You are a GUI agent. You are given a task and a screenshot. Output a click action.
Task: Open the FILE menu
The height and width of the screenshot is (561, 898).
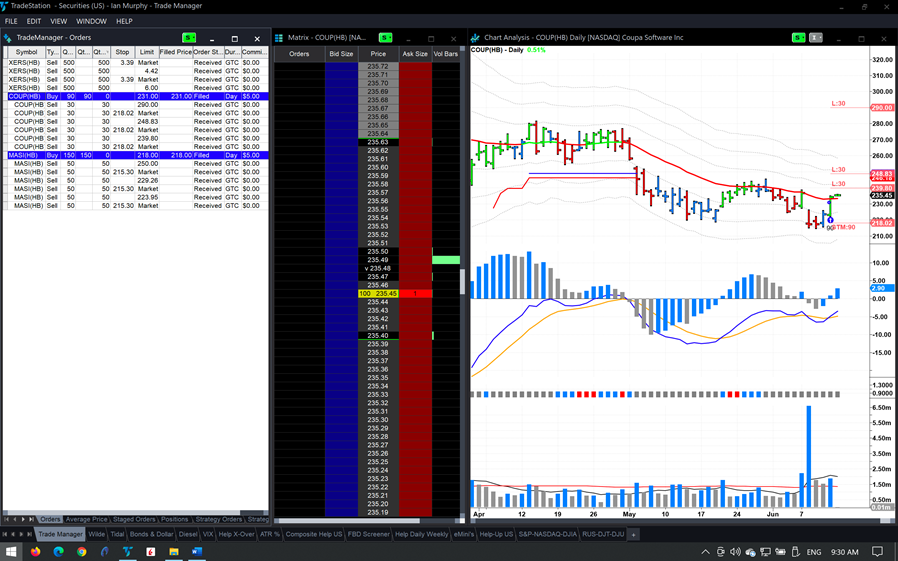click(11, 21)
